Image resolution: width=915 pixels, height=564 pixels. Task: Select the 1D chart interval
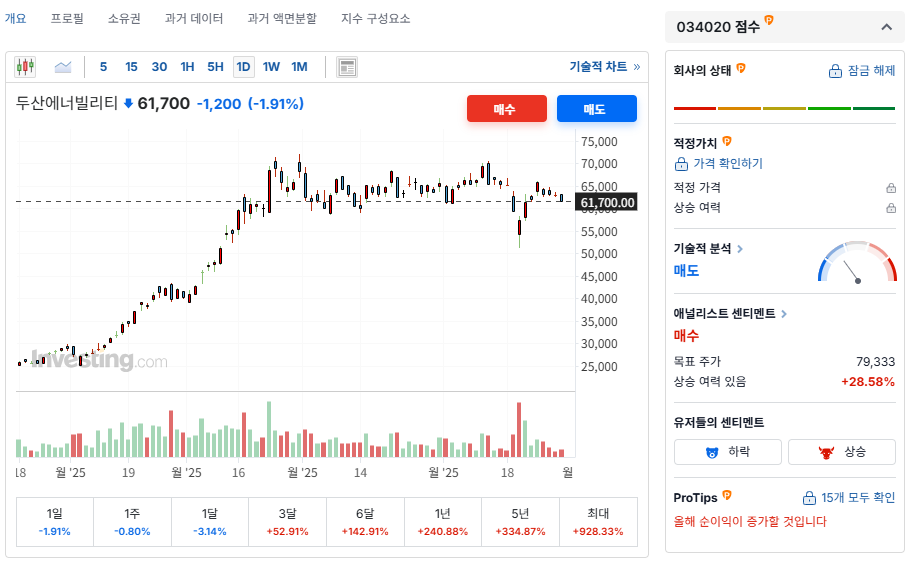[x=243, y=67]
